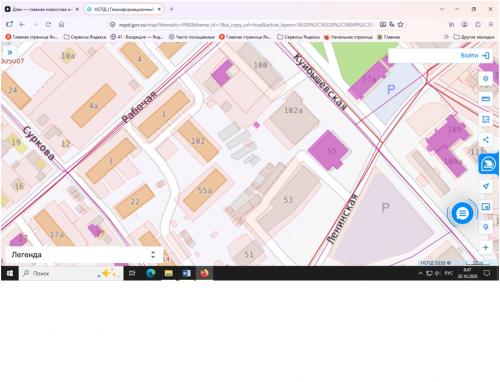Open the browser hamburger menu

[491, 24]
